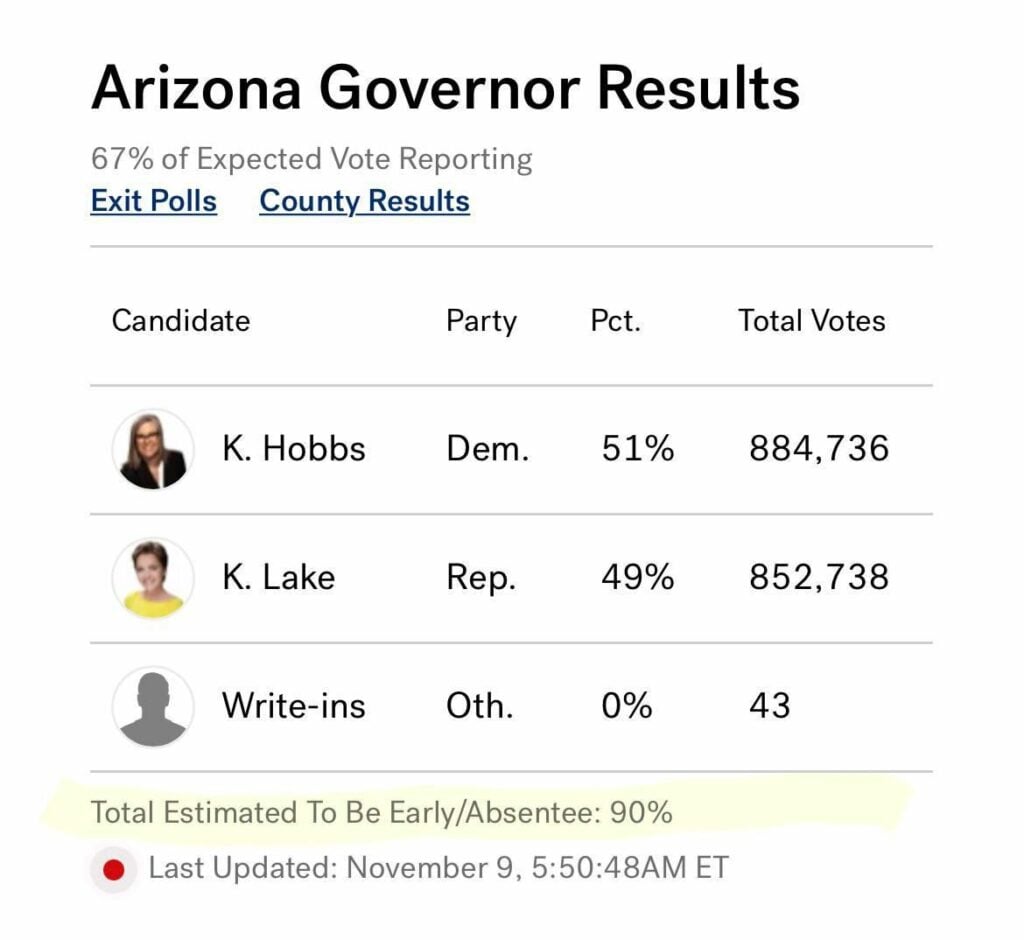1024x940 pixels.
Task: Click the Total Votes column header
Action: (811, 321)
